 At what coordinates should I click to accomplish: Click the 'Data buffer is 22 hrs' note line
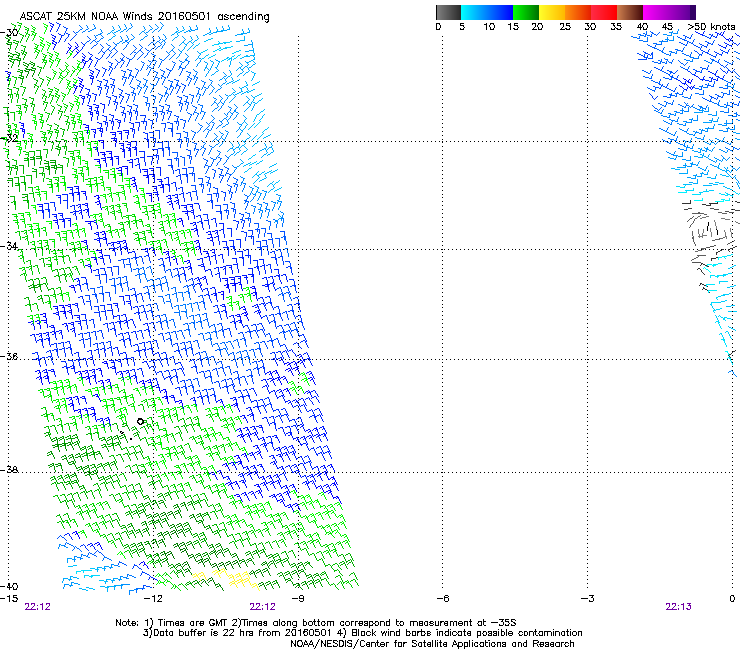(362, 633)
